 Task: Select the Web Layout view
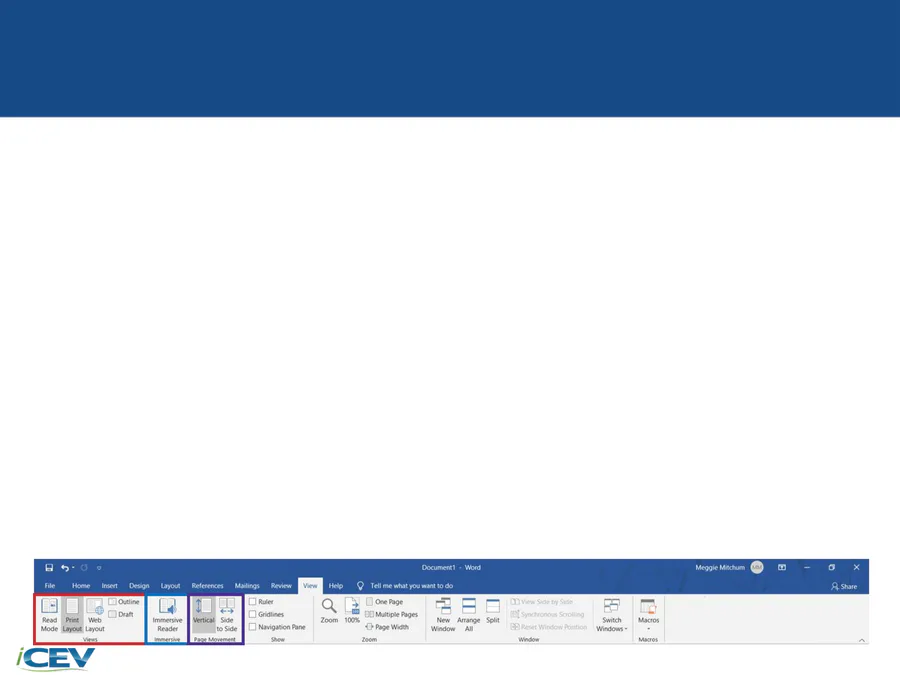[95, 614]
